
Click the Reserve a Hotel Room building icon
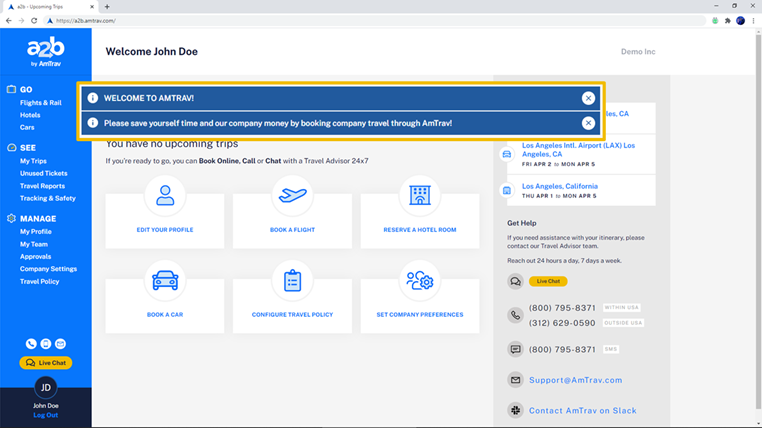click(x=419, y=196)
